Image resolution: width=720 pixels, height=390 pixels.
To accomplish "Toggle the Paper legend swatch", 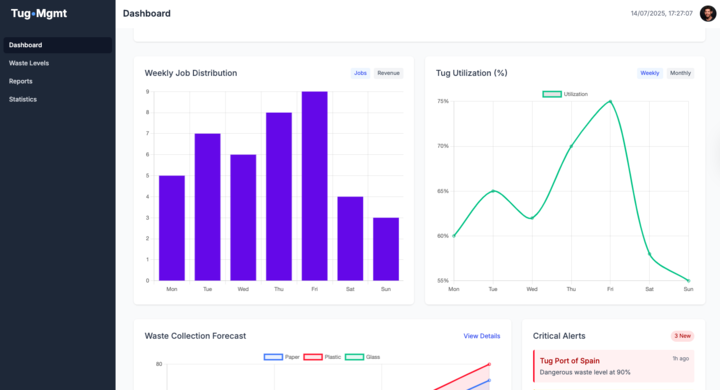I will (x=273, y=357).
